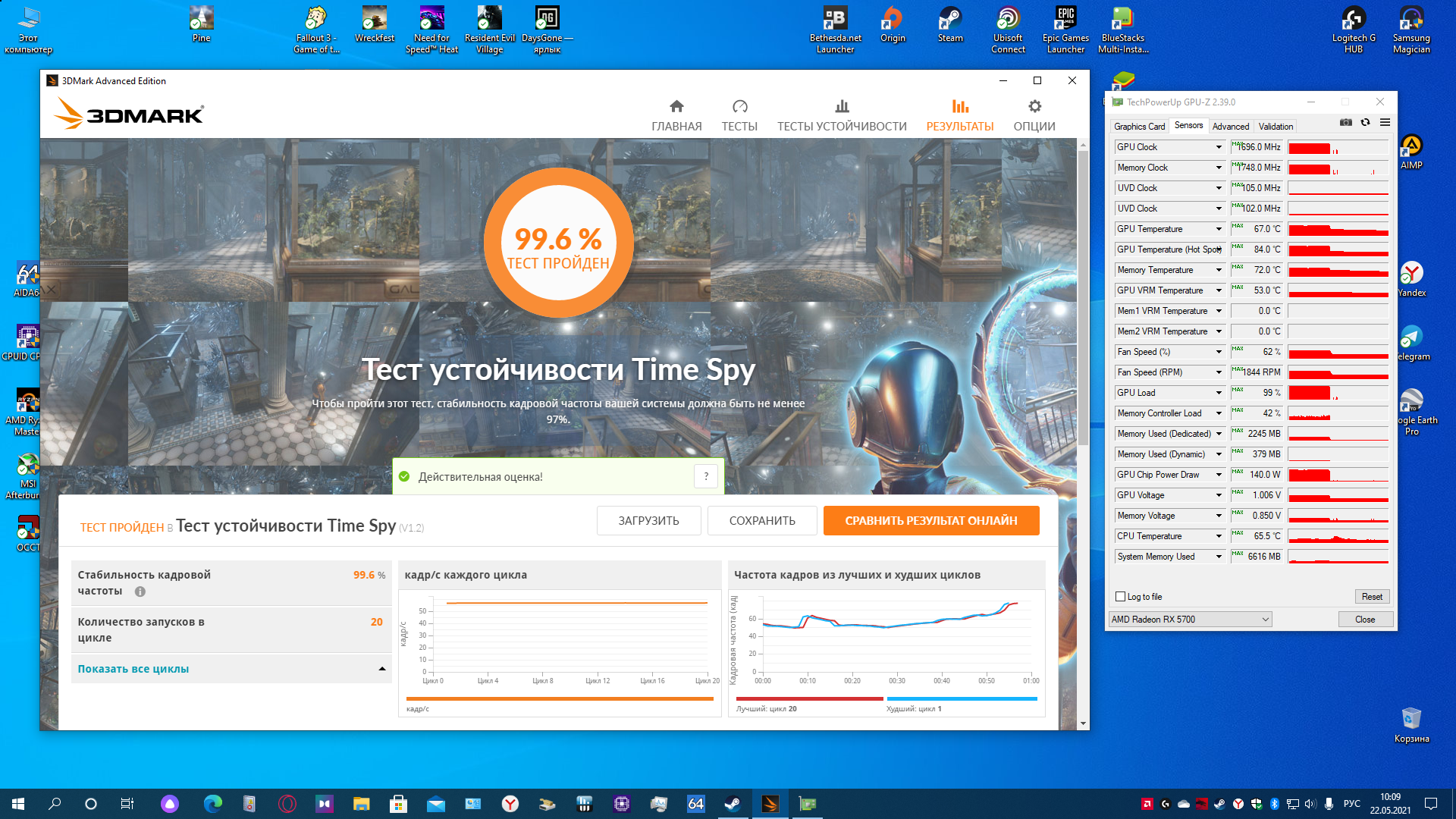Click the taskbar search icon
The height and width of the screenshot is (819, 1456).
coord(55,804)
